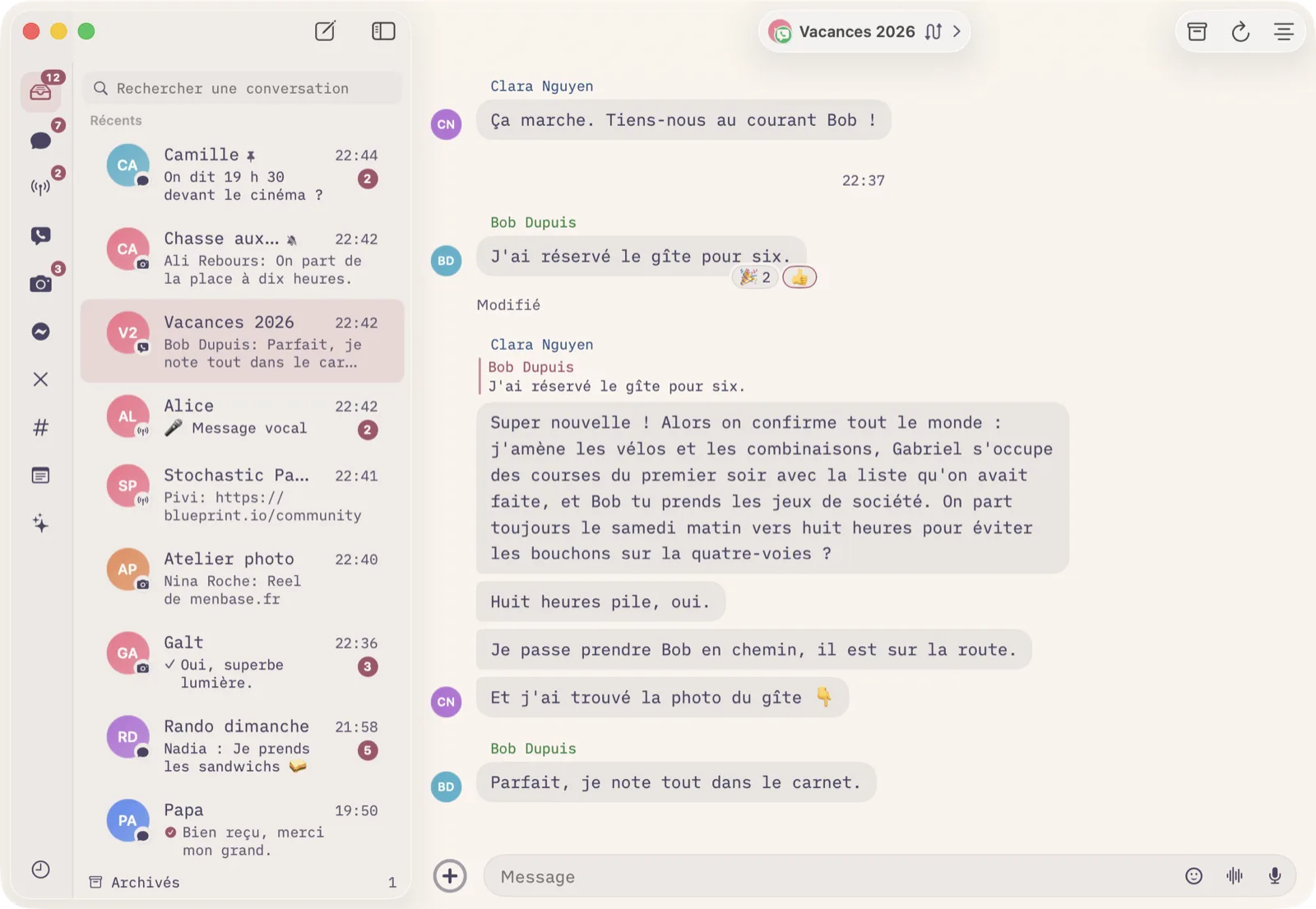Open the Archivés folder
Viewport: 1316px width, 909px height.
click(243, 882)
